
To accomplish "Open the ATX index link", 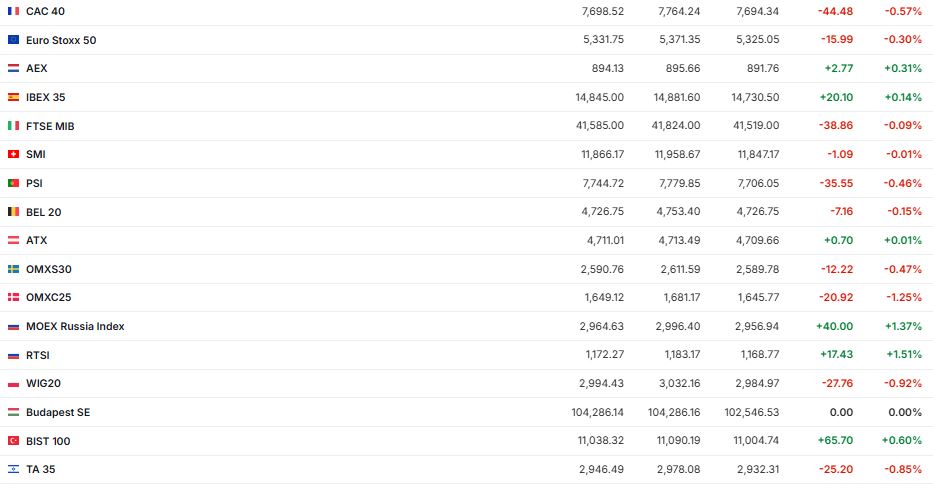I will [x=36, y=241].
